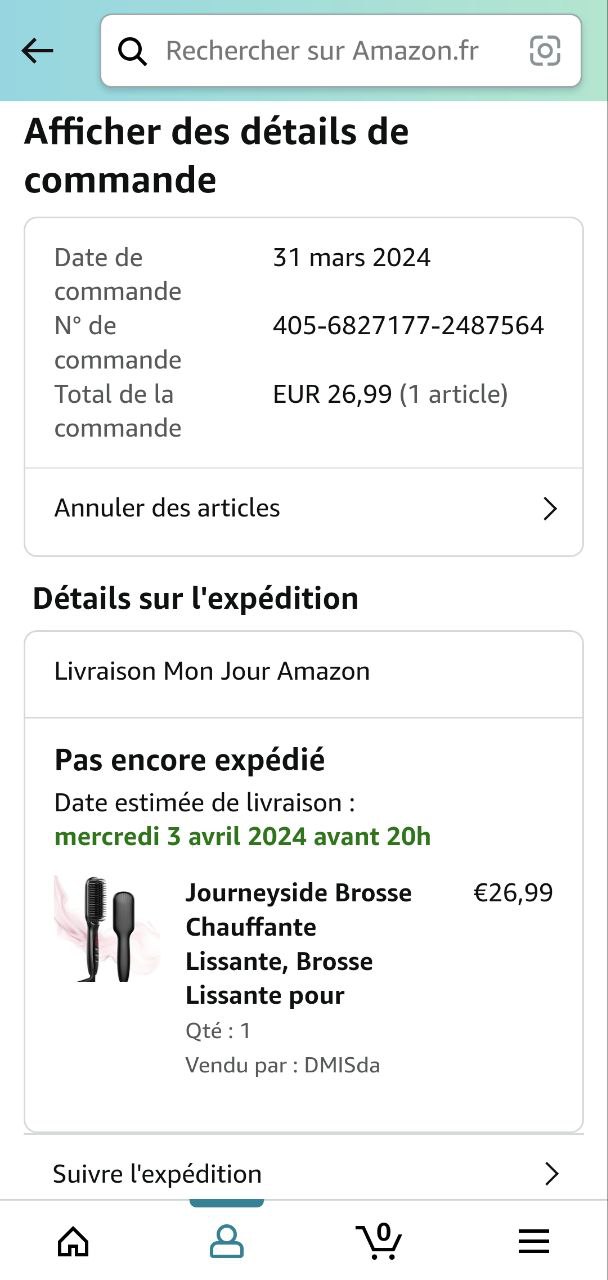Viewport: 608px width, 1280px height.
Task: Tap the heated brush product thumbnail
Action: coord(107,929)
